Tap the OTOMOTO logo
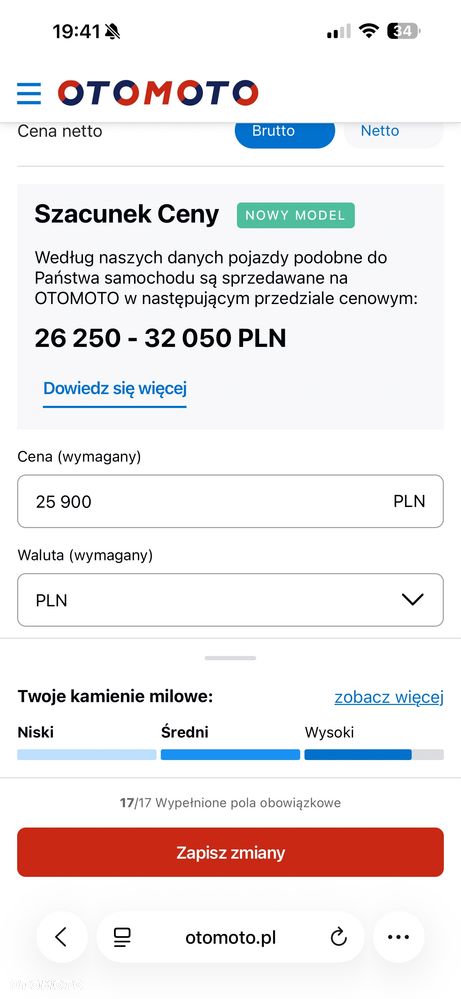This screenshot has height=999, width=461. coord(158,93)
